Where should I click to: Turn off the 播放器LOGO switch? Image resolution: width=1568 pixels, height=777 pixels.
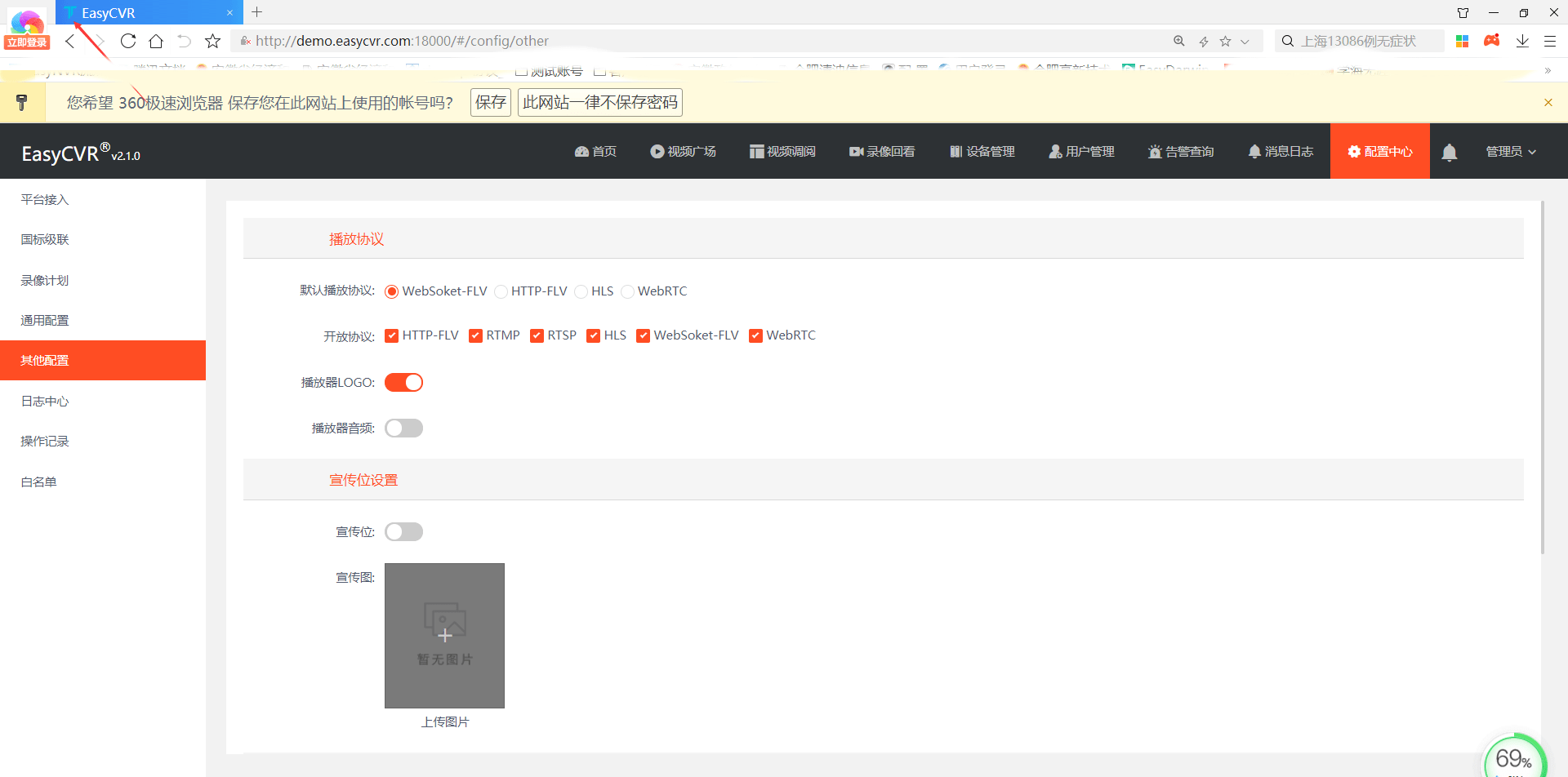click(403, 382)
